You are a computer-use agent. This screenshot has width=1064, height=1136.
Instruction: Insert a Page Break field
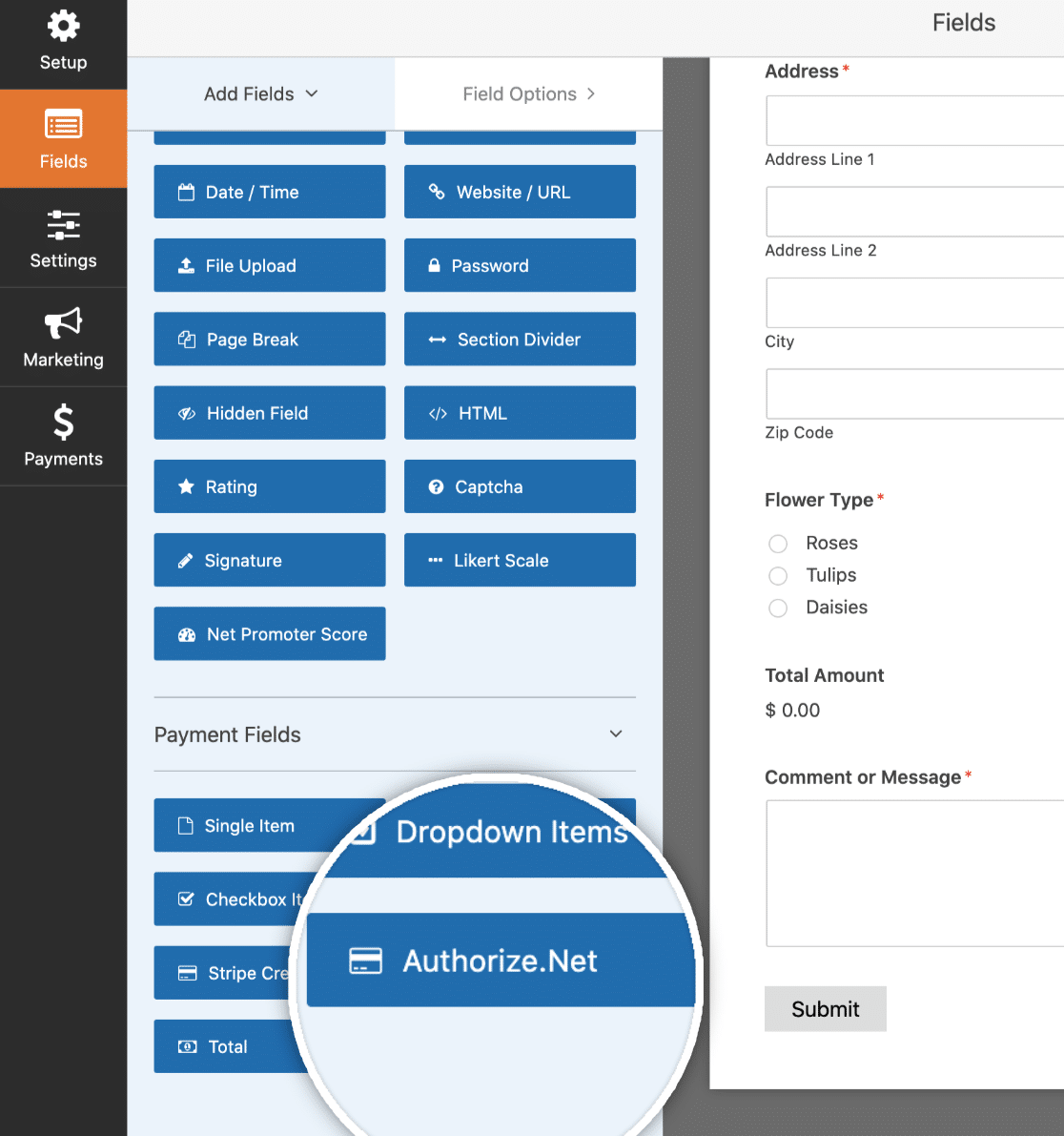pos(270,339)
